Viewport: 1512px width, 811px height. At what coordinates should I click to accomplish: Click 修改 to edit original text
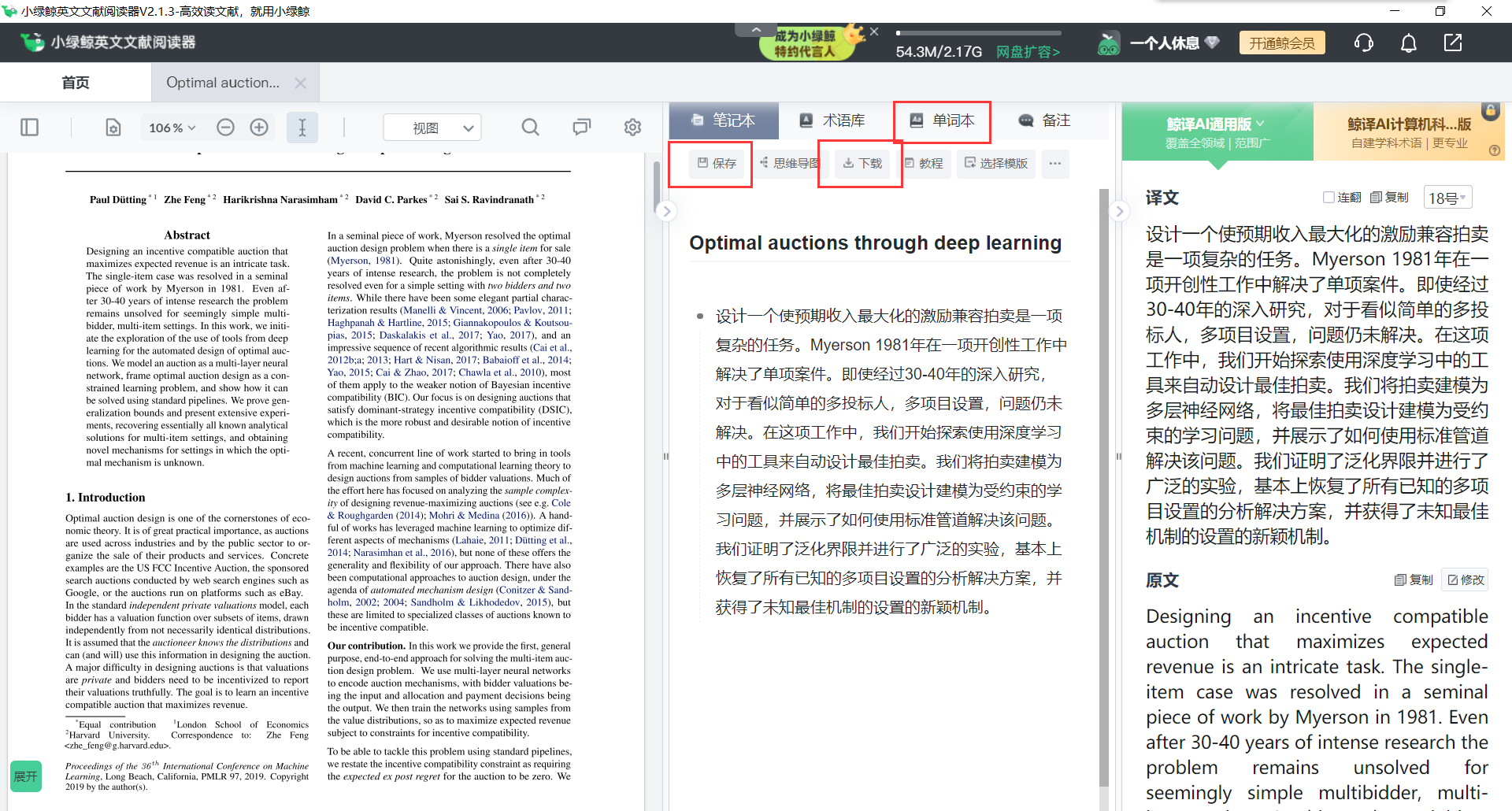1466,580
